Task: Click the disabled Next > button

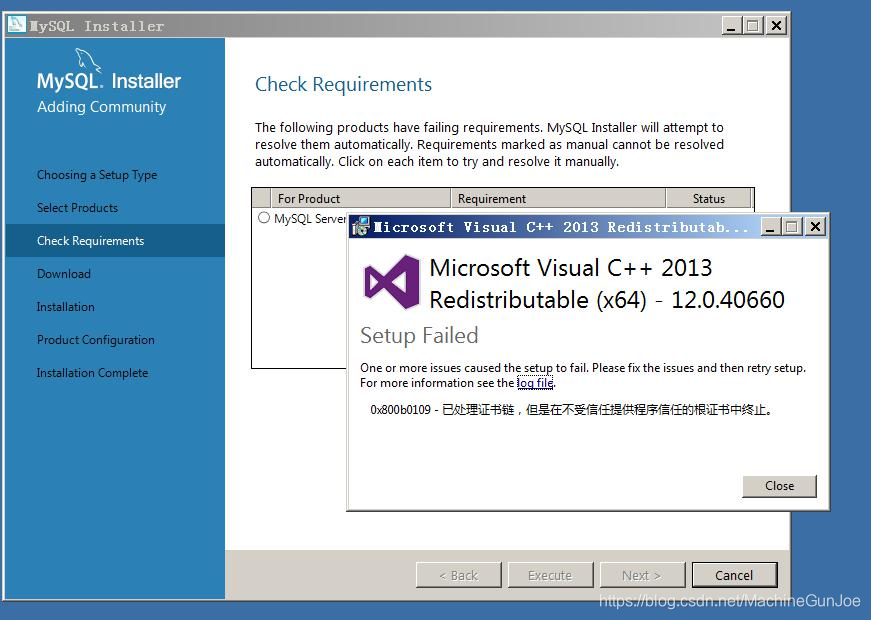Action: click(x=642, y=575)
